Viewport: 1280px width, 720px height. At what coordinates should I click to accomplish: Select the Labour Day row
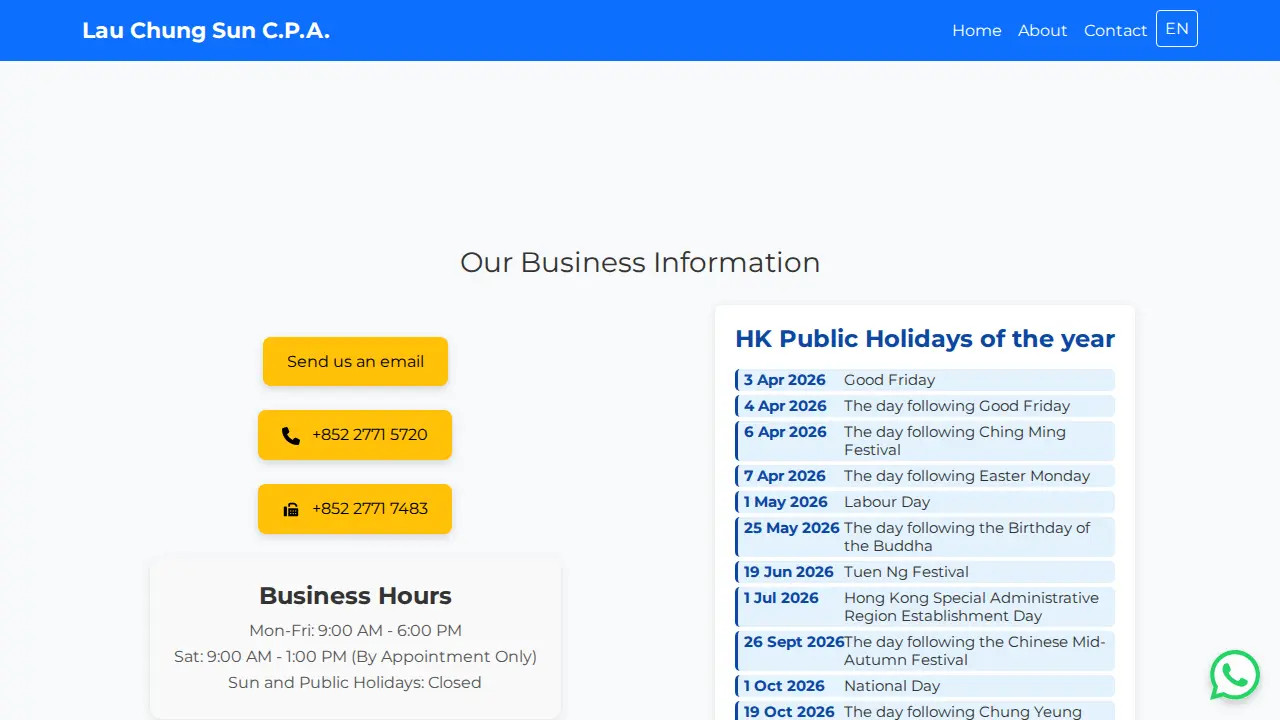point(925,502)
